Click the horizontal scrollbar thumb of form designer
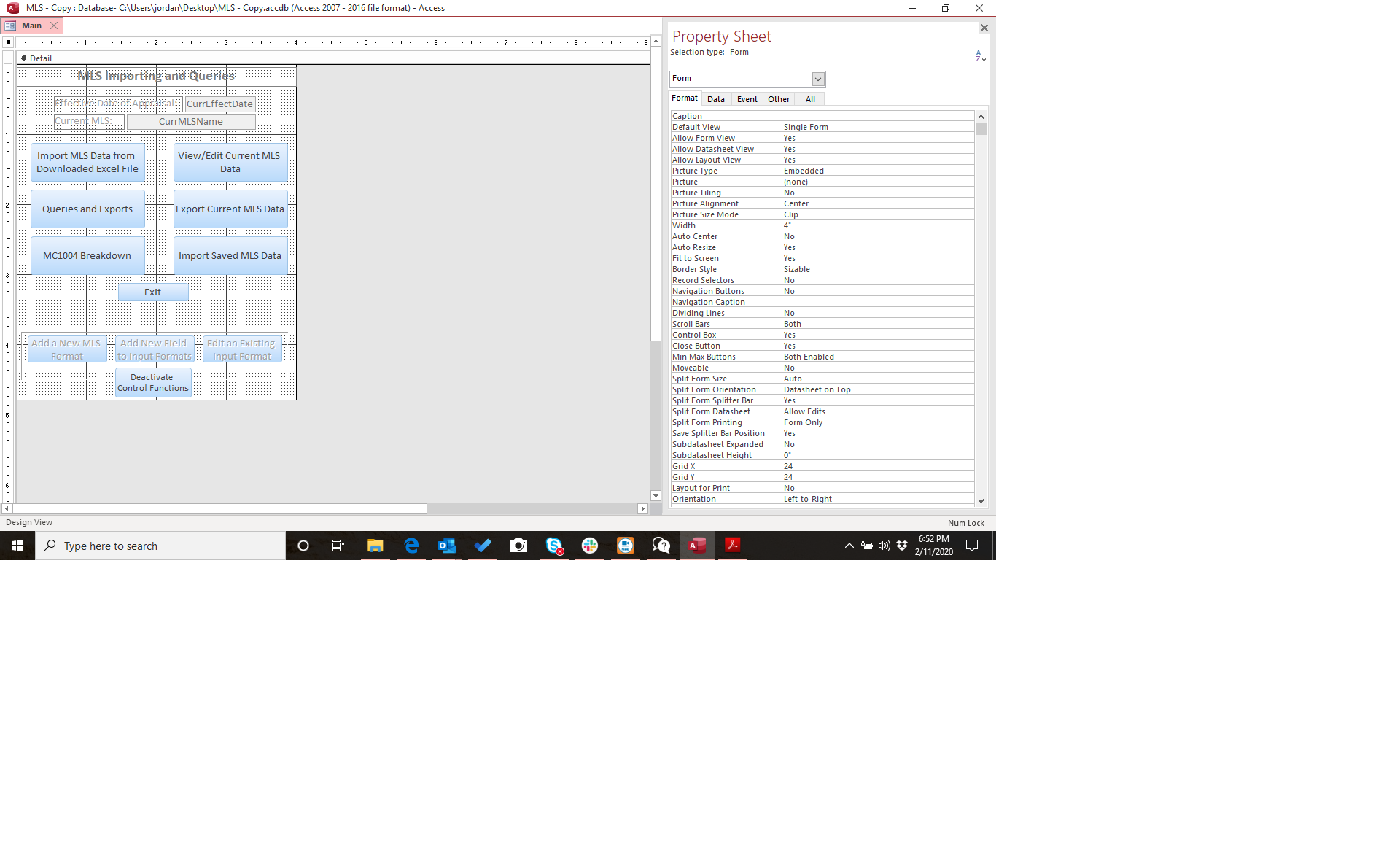 pyautogui.click(x=219, y=508)
